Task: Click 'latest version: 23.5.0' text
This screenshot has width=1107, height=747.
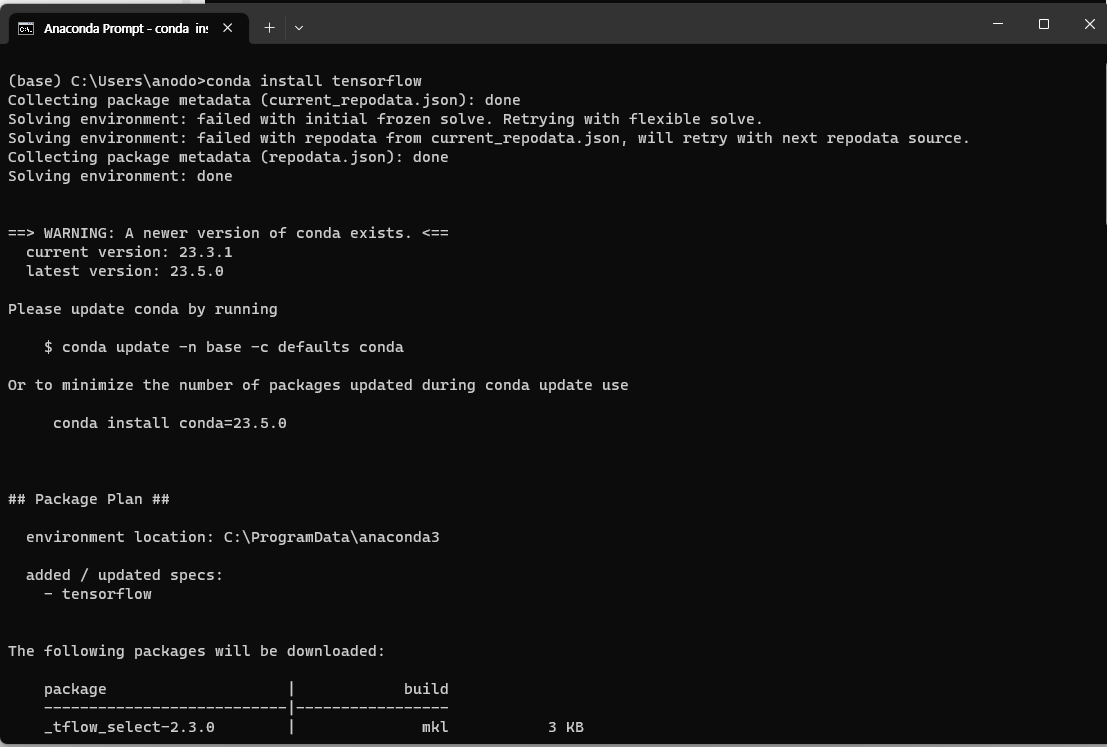Action: click(125, 271)
